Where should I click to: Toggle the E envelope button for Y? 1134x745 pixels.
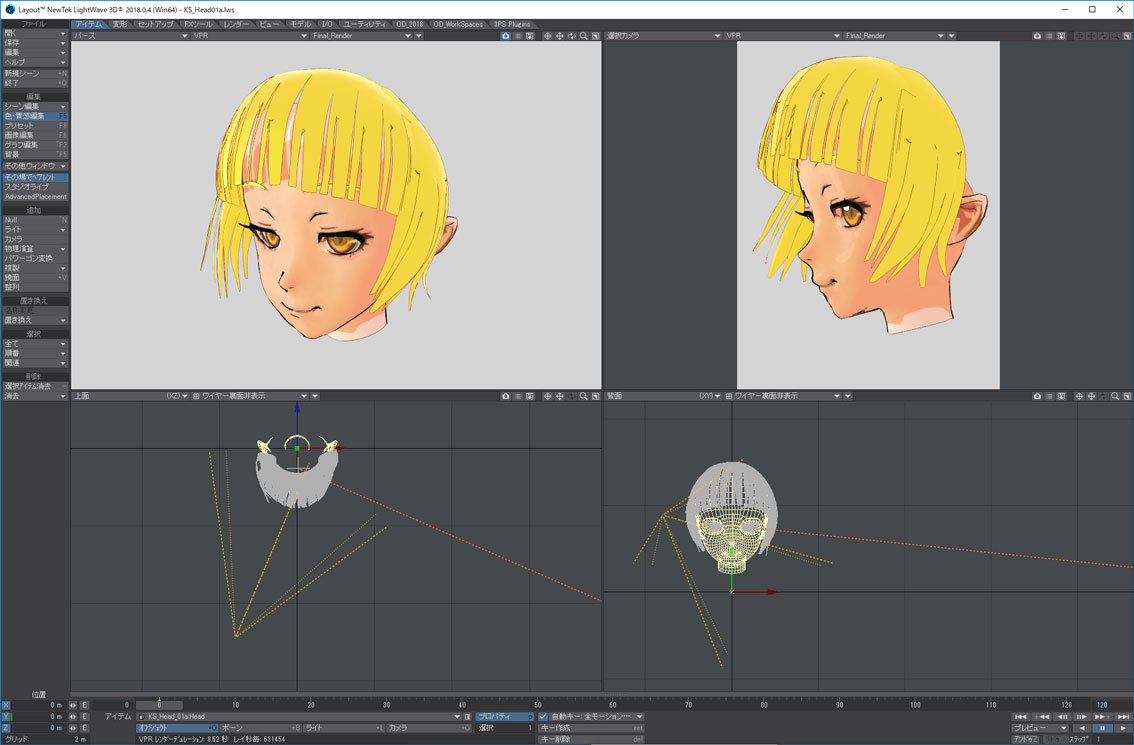pyautogui.click(x=84, y=716)
